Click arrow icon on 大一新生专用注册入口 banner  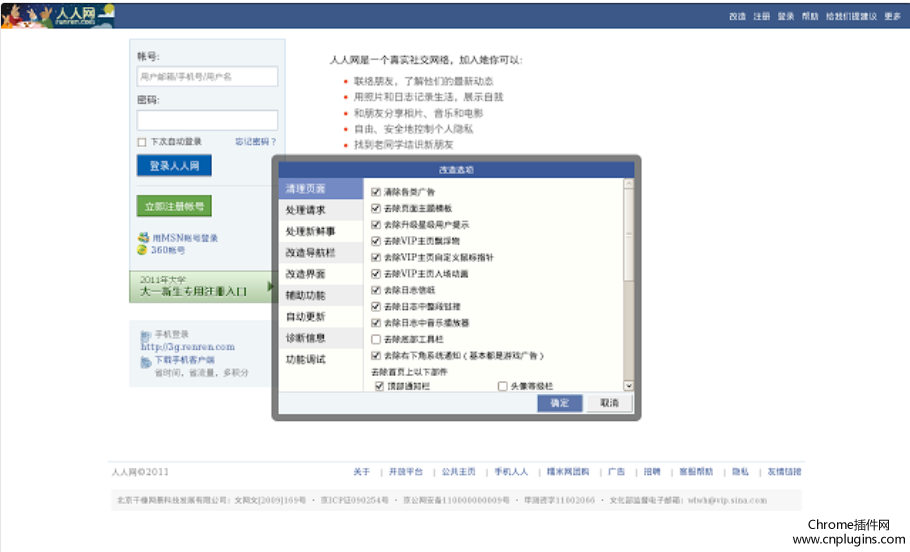pos(269,288)
